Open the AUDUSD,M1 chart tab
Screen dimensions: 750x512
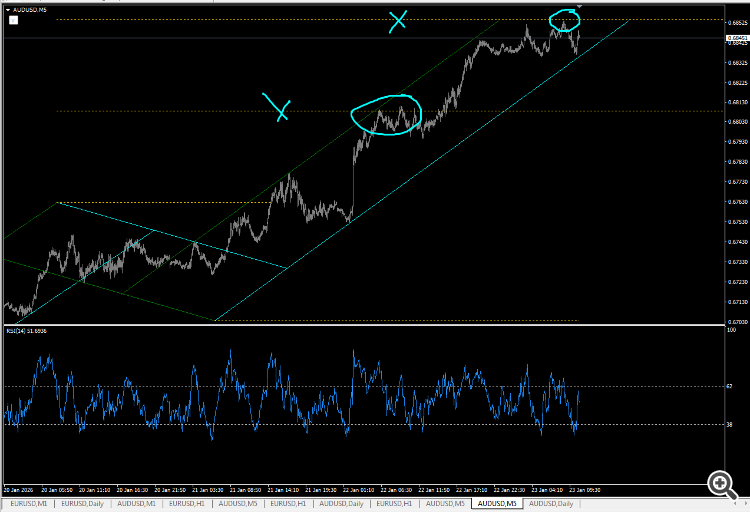point(136,503)
